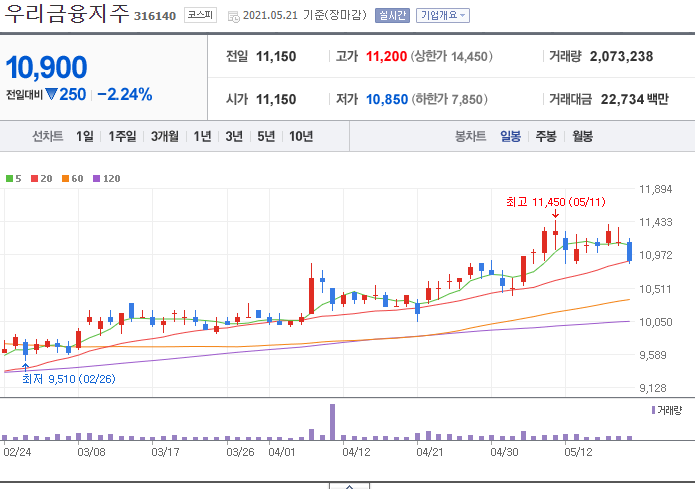The width and height of the screenshot is (695, 489).
Task: Click the 최고 11,450 (05/11) high marker
Action: click(x=555, y=202)
